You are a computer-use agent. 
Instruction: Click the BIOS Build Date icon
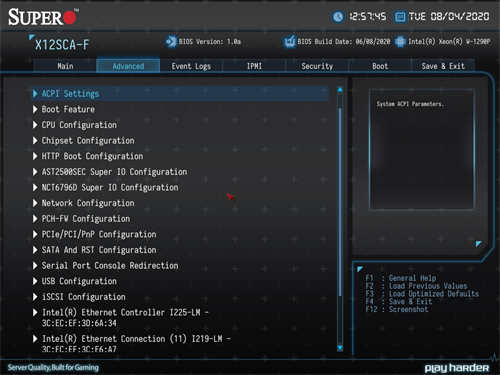click(290, 42)
